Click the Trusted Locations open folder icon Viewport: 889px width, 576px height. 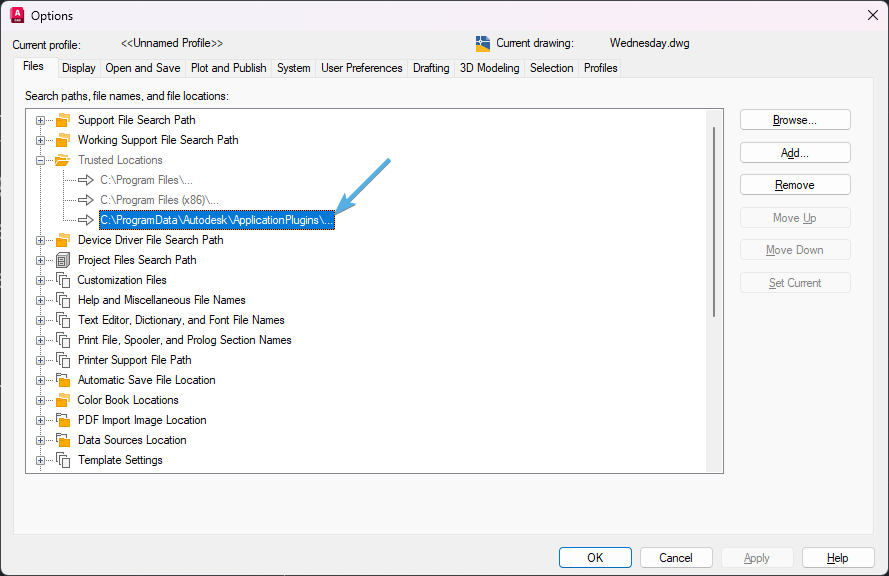(62, 160)
